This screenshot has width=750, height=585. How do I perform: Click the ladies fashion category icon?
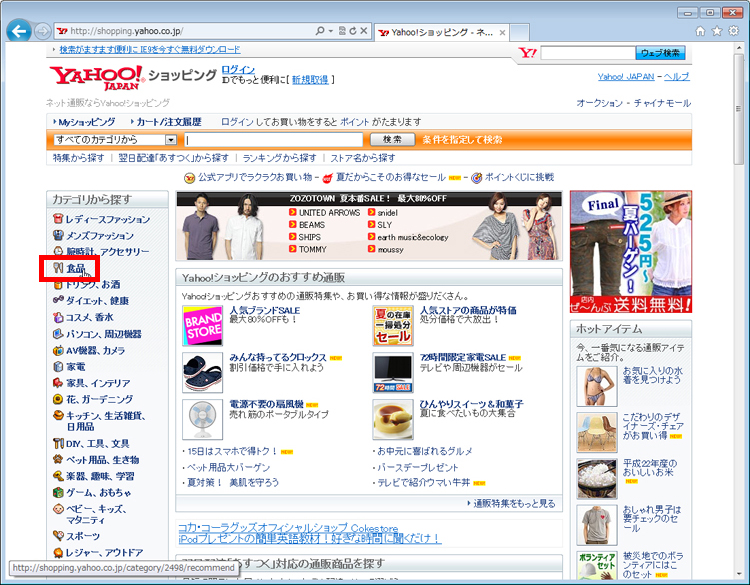58,219
